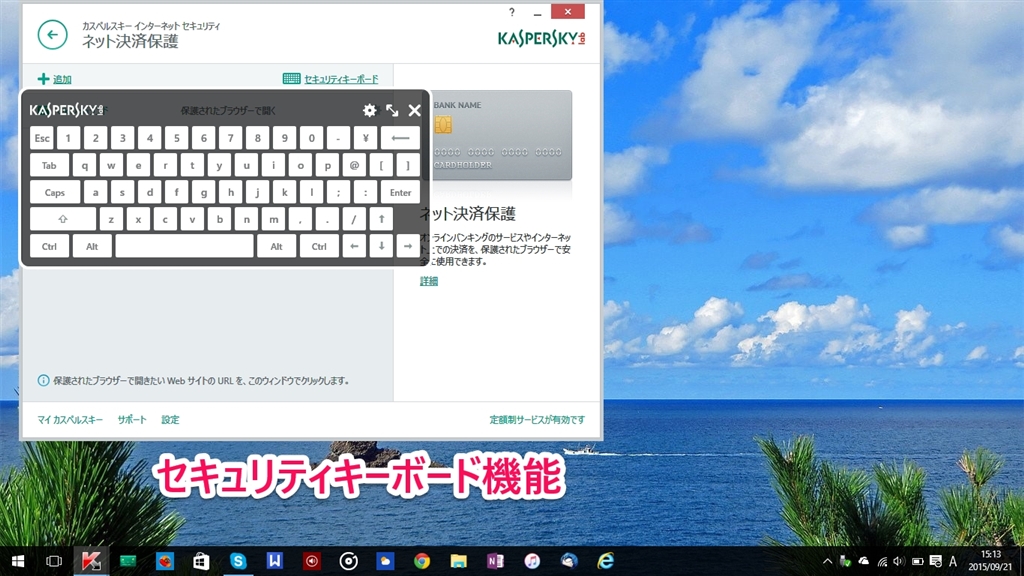Tap the m key on virtual keyboard

click(x=274, y=219)
